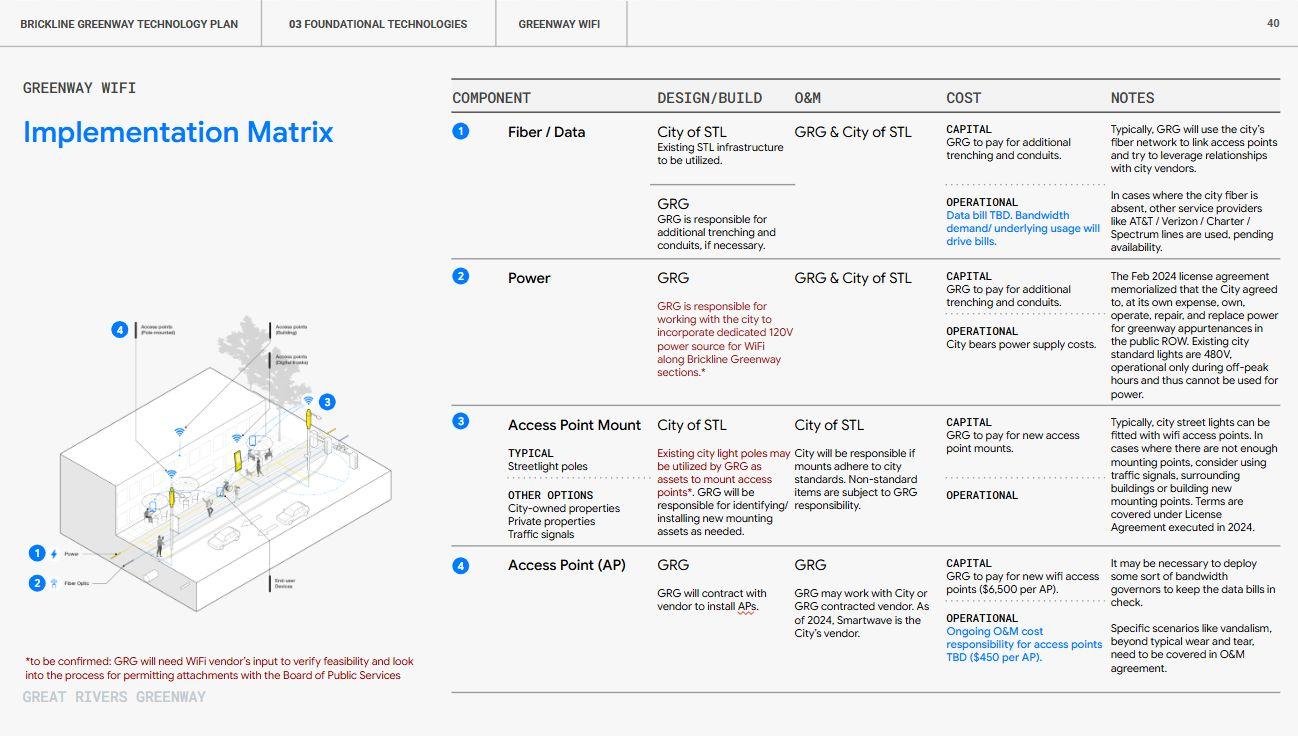Click the number 4 marker in the diagram
Image resolution: width=1298 pixels, height=736 pixels.
(x=119, y=329)
